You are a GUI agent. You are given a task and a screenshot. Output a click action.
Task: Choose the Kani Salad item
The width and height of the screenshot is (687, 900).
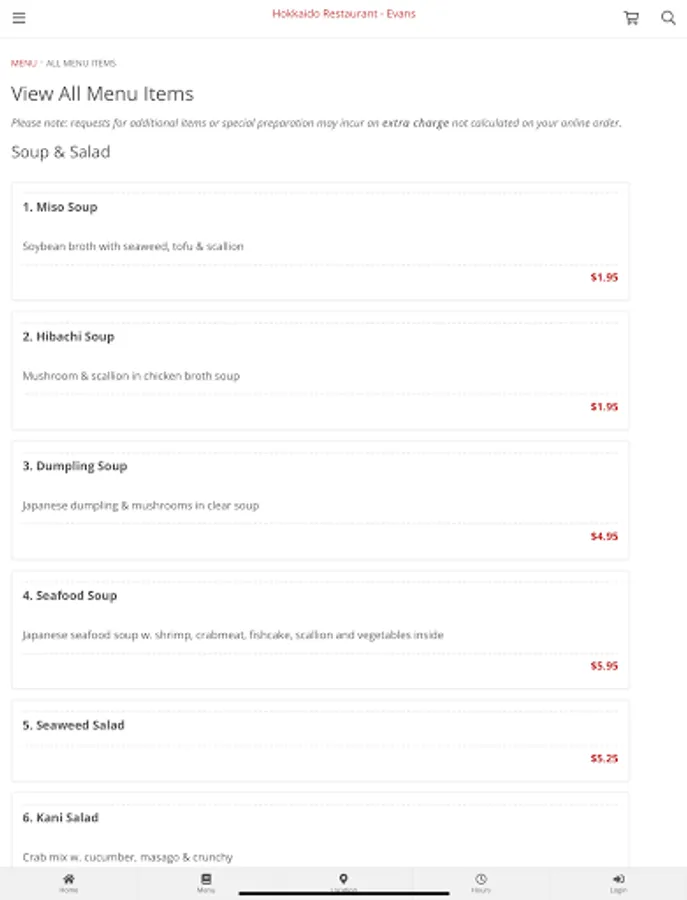coord(60,818)
